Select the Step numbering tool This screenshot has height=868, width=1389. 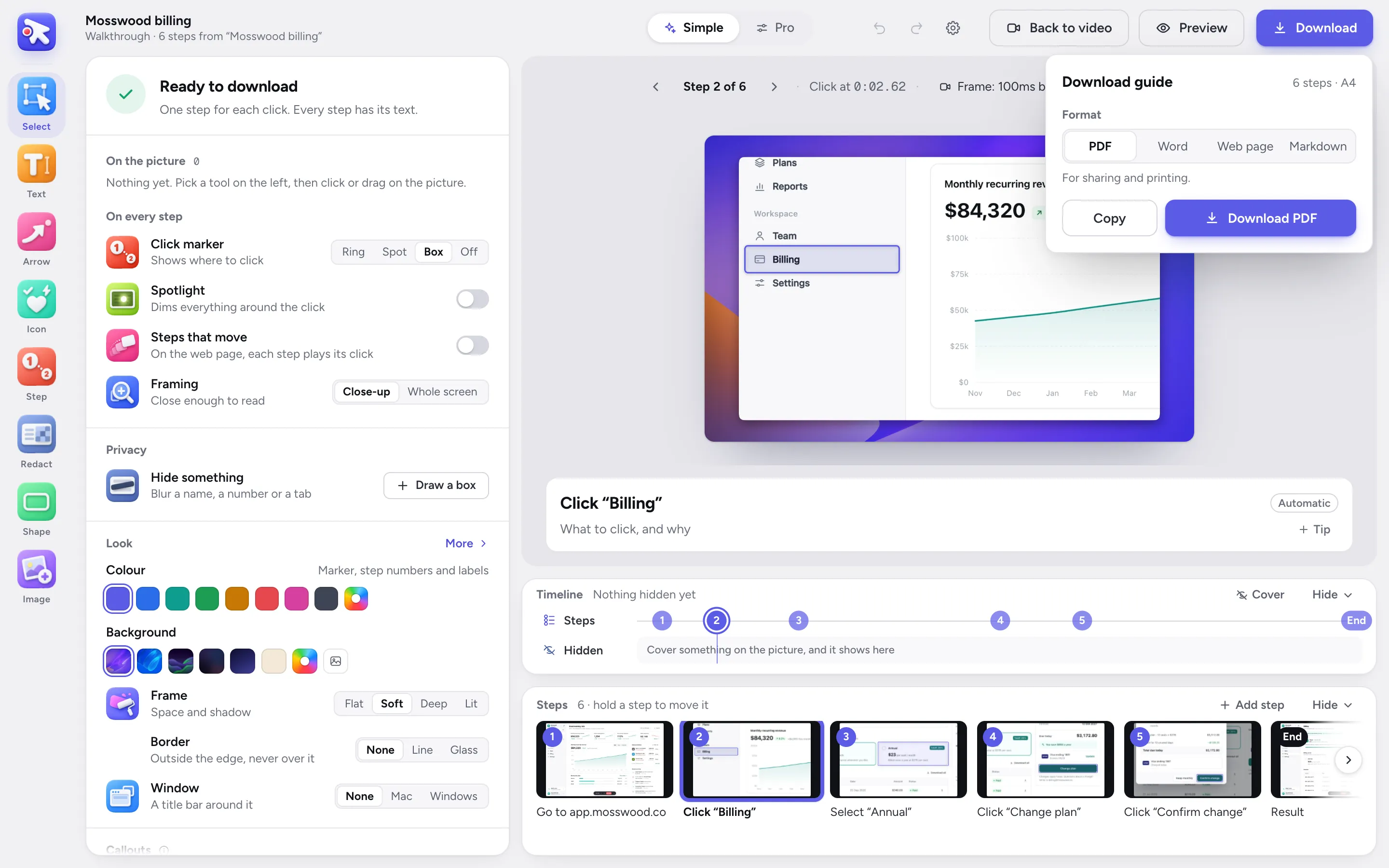(x=36, y=374)
